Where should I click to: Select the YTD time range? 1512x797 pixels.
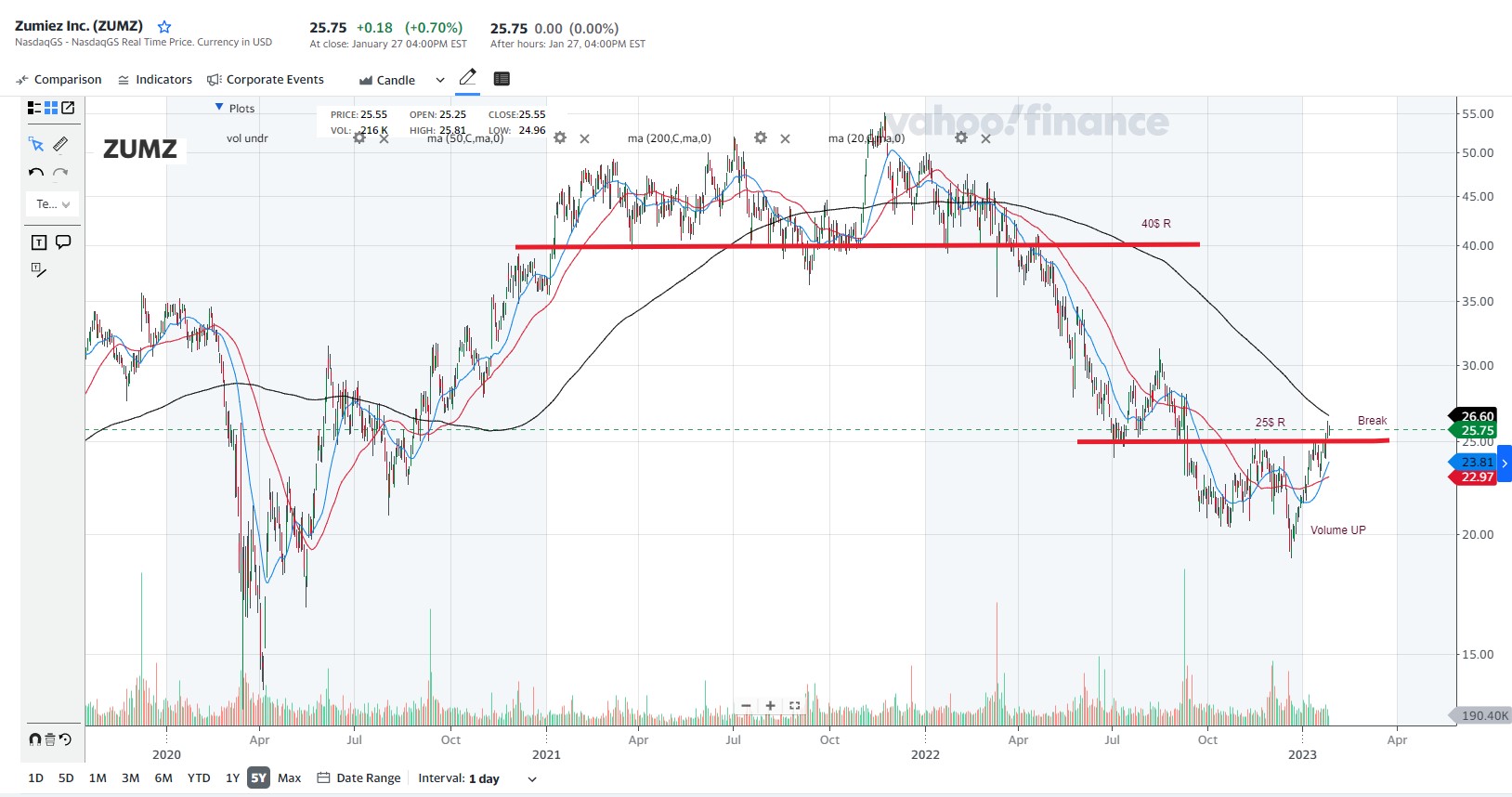click(x=199, y=778)
